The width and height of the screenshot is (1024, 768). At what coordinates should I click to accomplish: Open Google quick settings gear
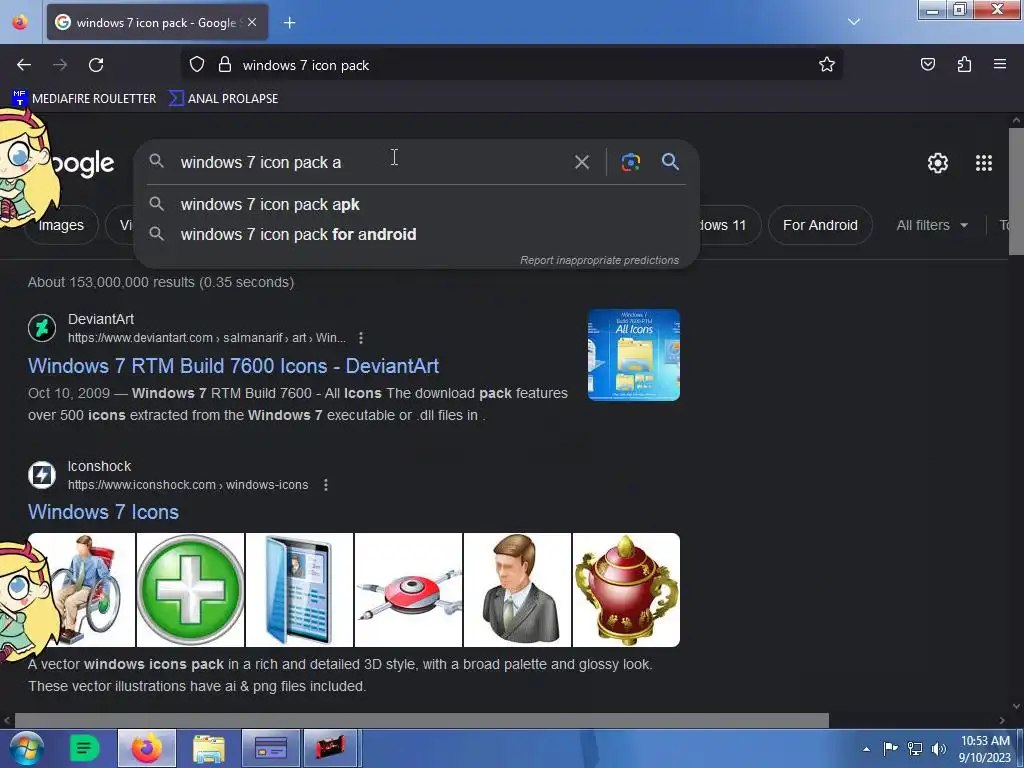click(938, 163)
